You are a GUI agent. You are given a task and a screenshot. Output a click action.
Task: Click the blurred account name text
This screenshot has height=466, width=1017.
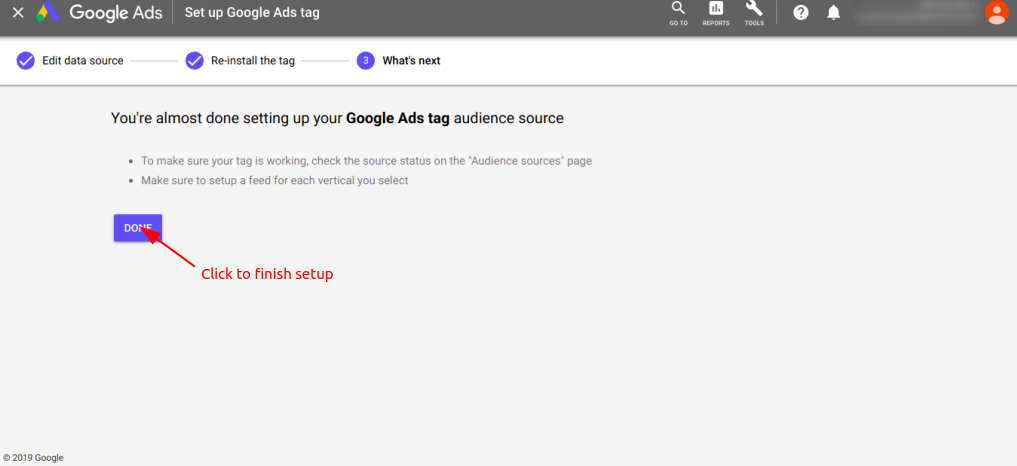[916, 12]
